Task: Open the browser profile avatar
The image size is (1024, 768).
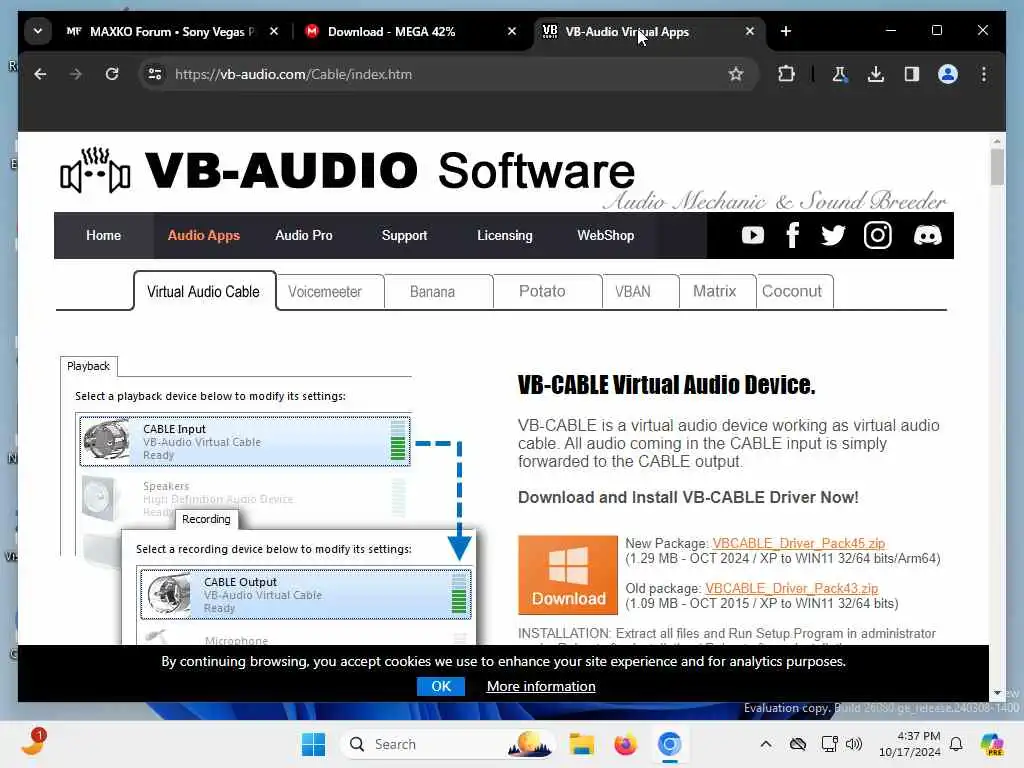Action: [x=948, y=74]
